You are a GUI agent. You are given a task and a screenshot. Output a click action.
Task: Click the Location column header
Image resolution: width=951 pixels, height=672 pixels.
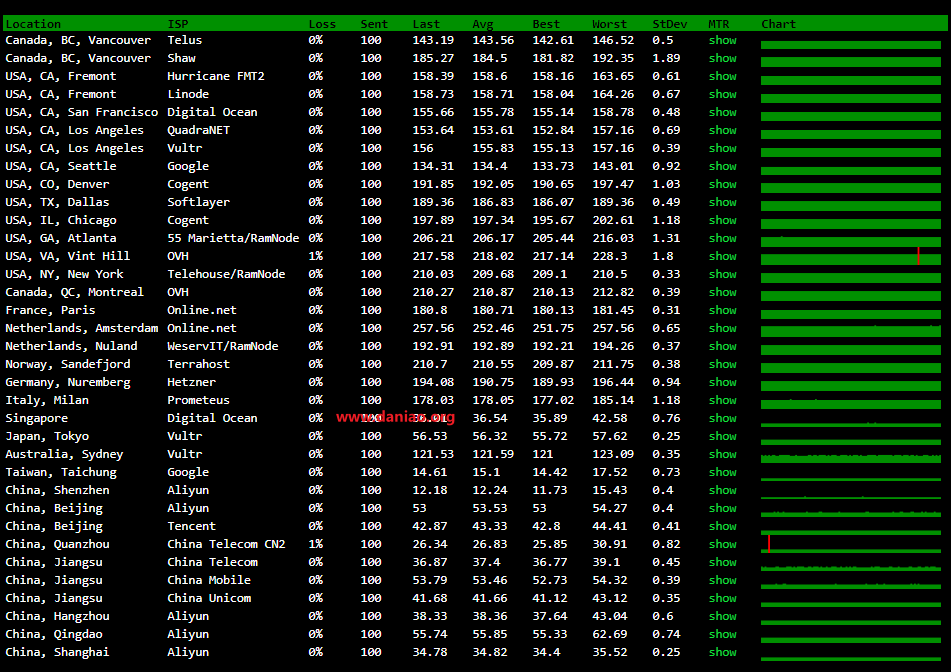click(33, 24)
